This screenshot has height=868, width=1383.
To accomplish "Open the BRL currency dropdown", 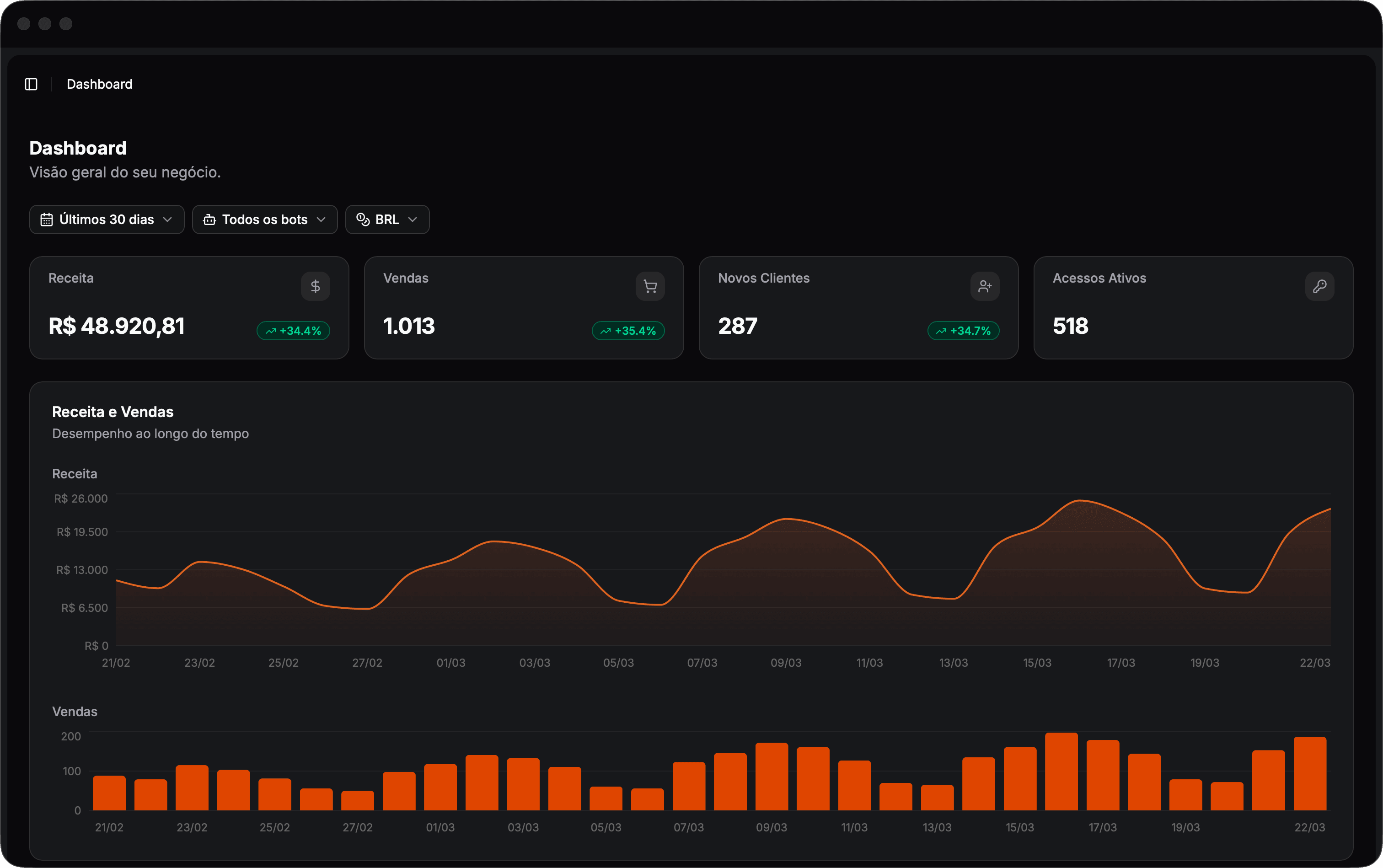I will pos(387,220).
